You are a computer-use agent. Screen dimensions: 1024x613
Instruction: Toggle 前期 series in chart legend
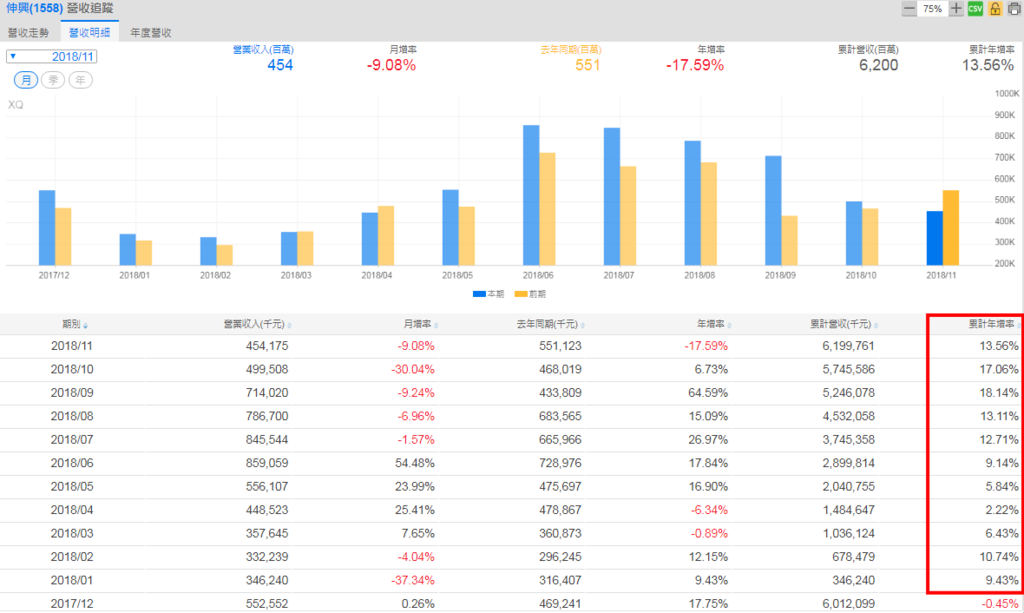point(530,294)
